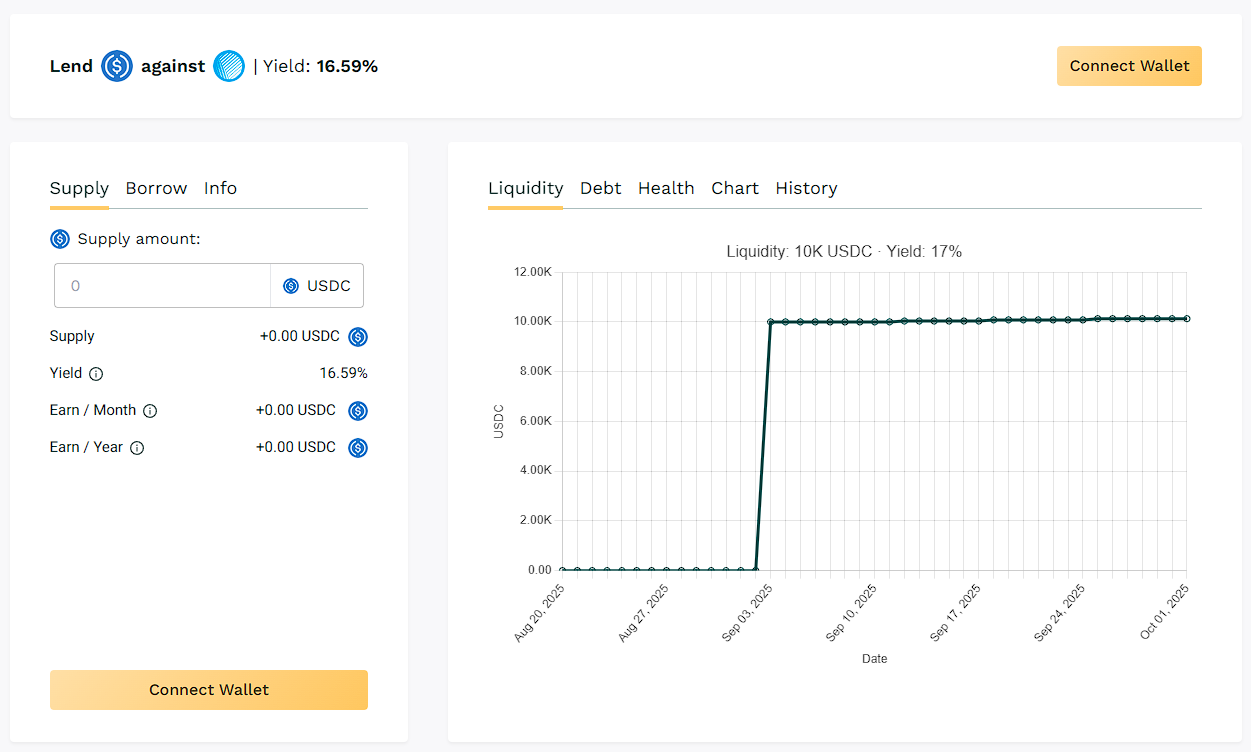
Task: Click the striped collateral token icon in header
Action: click(229, 67)
